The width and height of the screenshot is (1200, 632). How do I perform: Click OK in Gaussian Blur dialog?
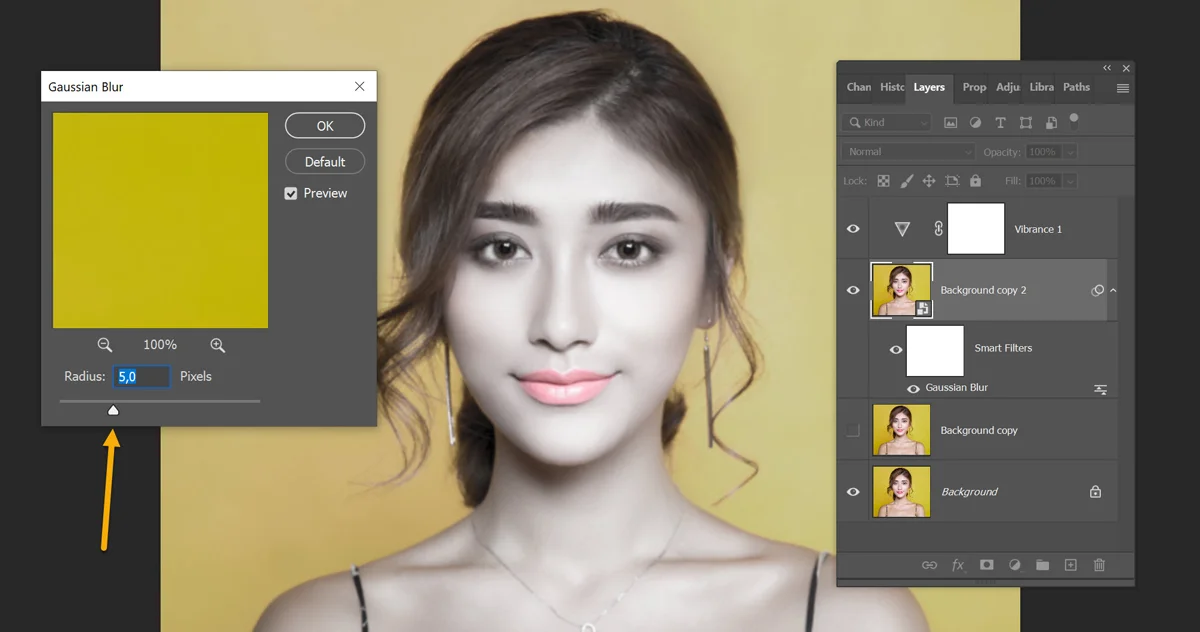(325, 126)
